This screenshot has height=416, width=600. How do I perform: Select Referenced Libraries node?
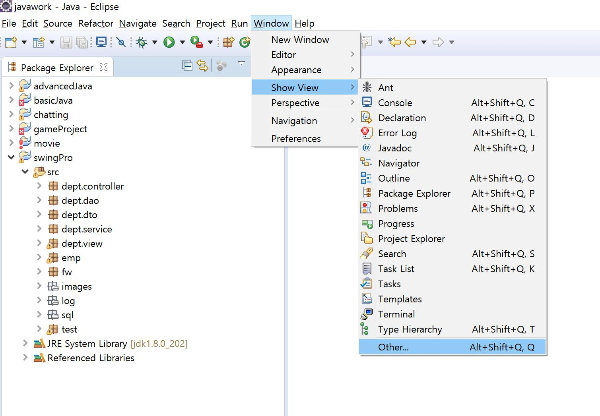pos(91,358)
